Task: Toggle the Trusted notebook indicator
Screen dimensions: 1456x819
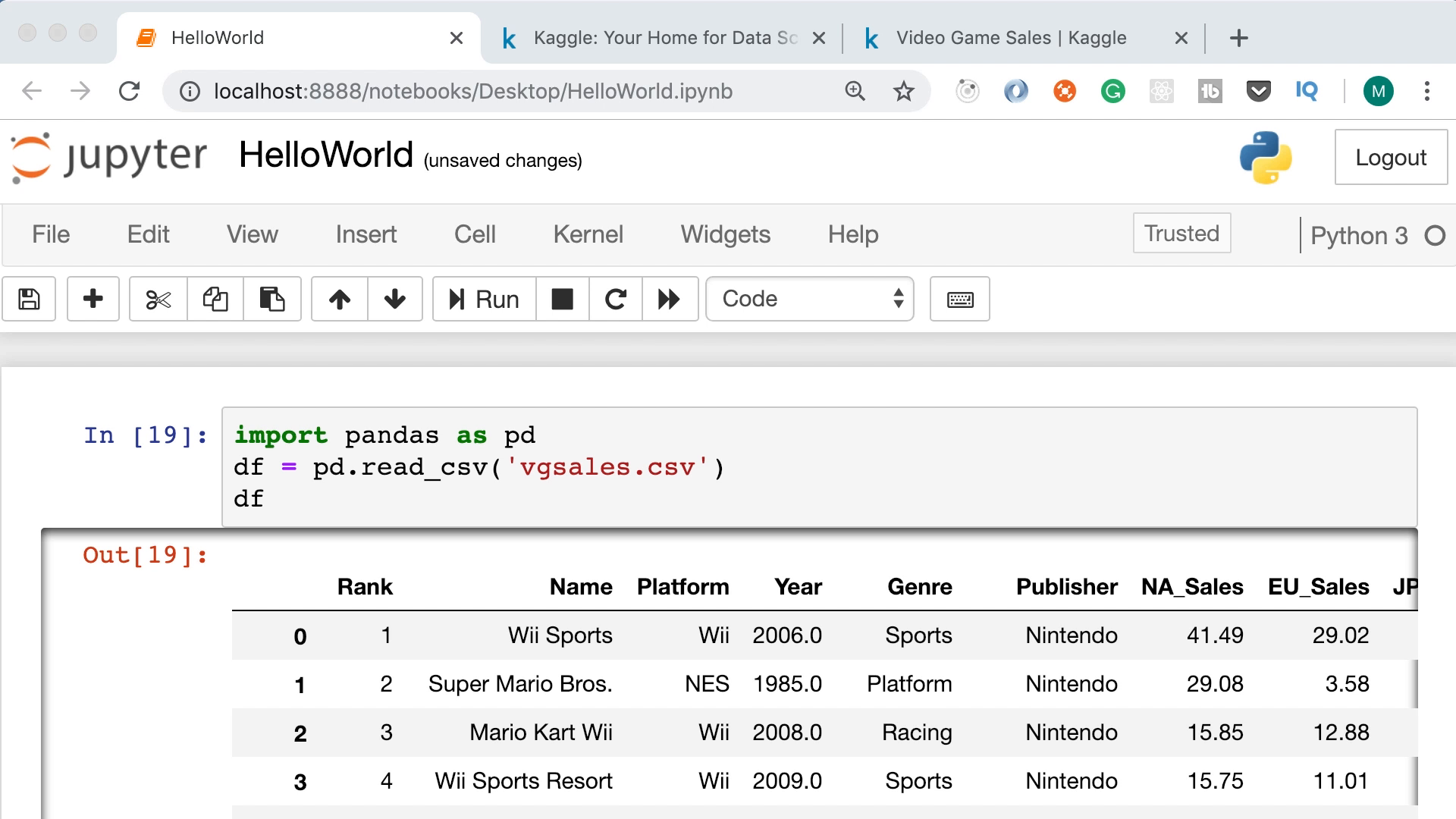Action: pos(1181,233)
